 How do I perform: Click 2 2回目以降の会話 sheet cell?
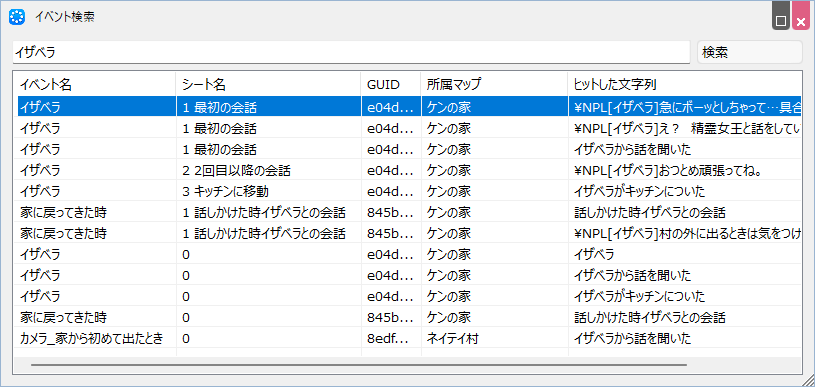(268, 170)
